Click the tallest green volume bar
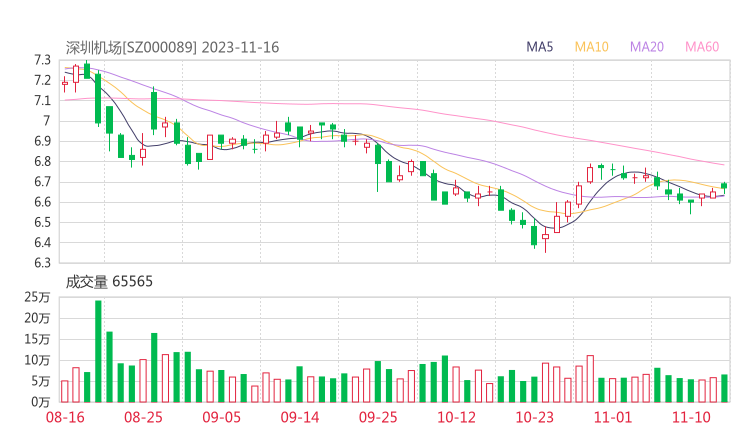 click(x=98, y=351)
